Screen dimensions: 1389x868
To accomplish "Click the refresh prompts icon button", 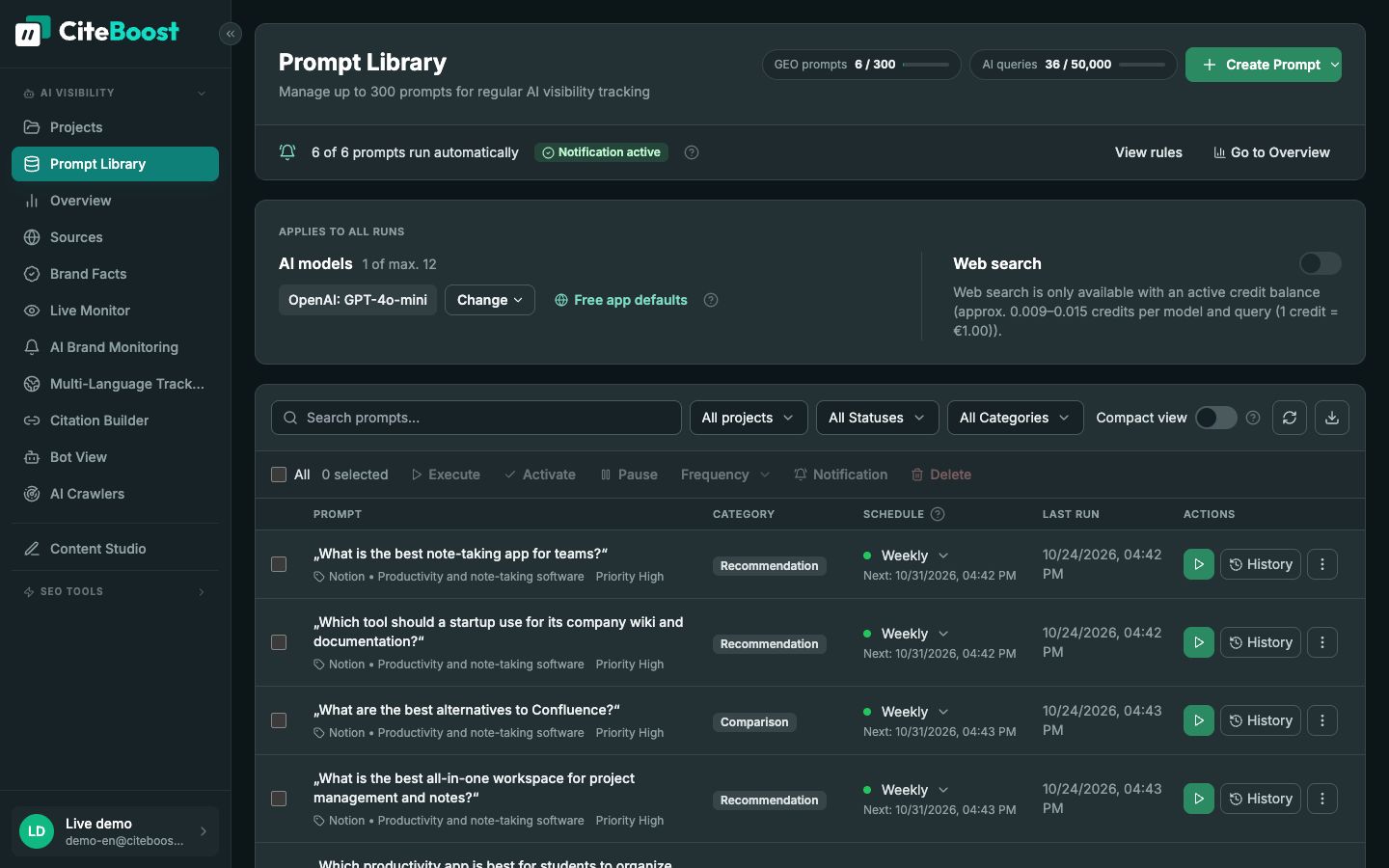I will (x=1290, y=418).
